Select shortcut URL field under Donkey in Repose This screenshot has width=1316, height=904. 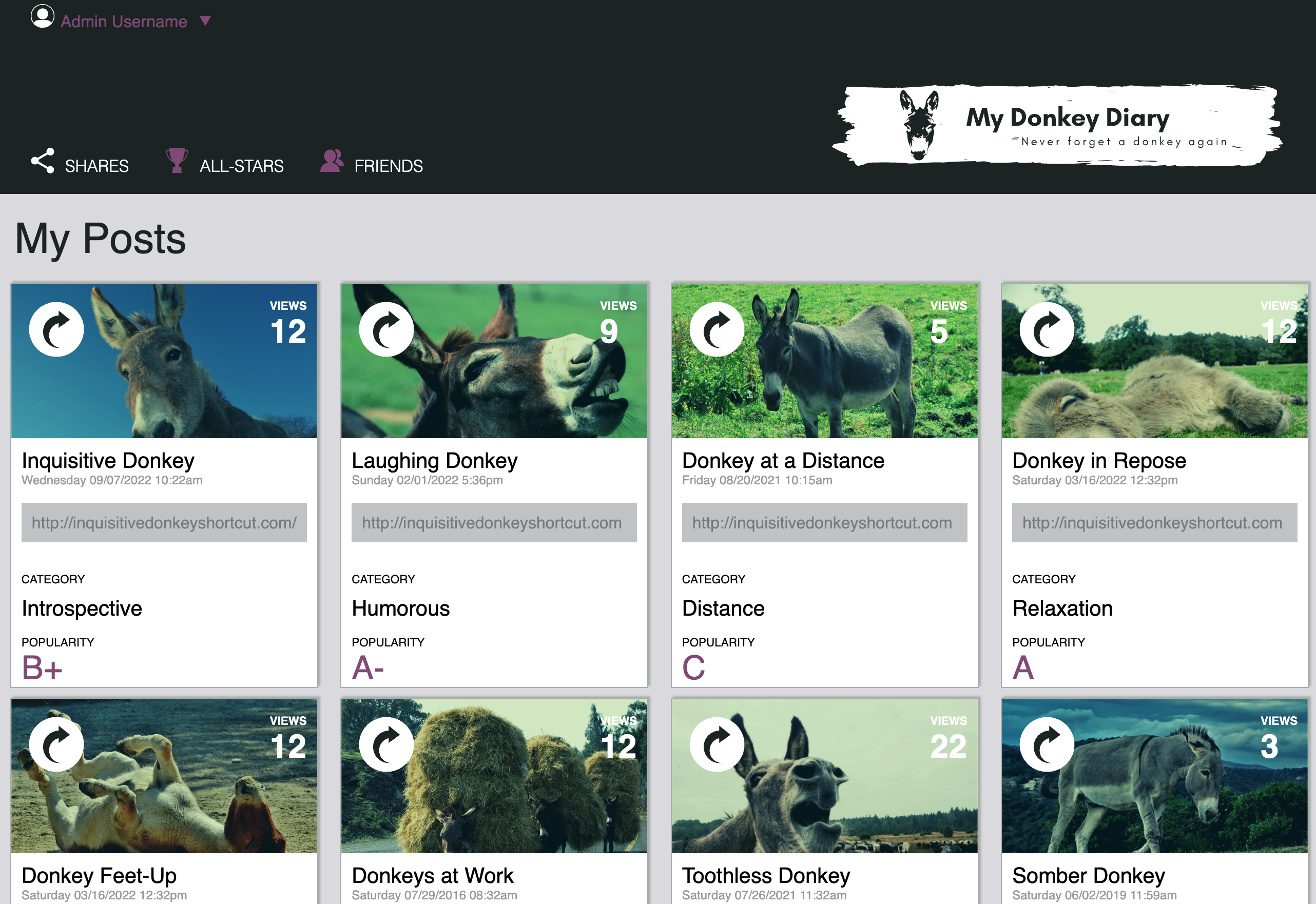click(x=1154, y=522)
